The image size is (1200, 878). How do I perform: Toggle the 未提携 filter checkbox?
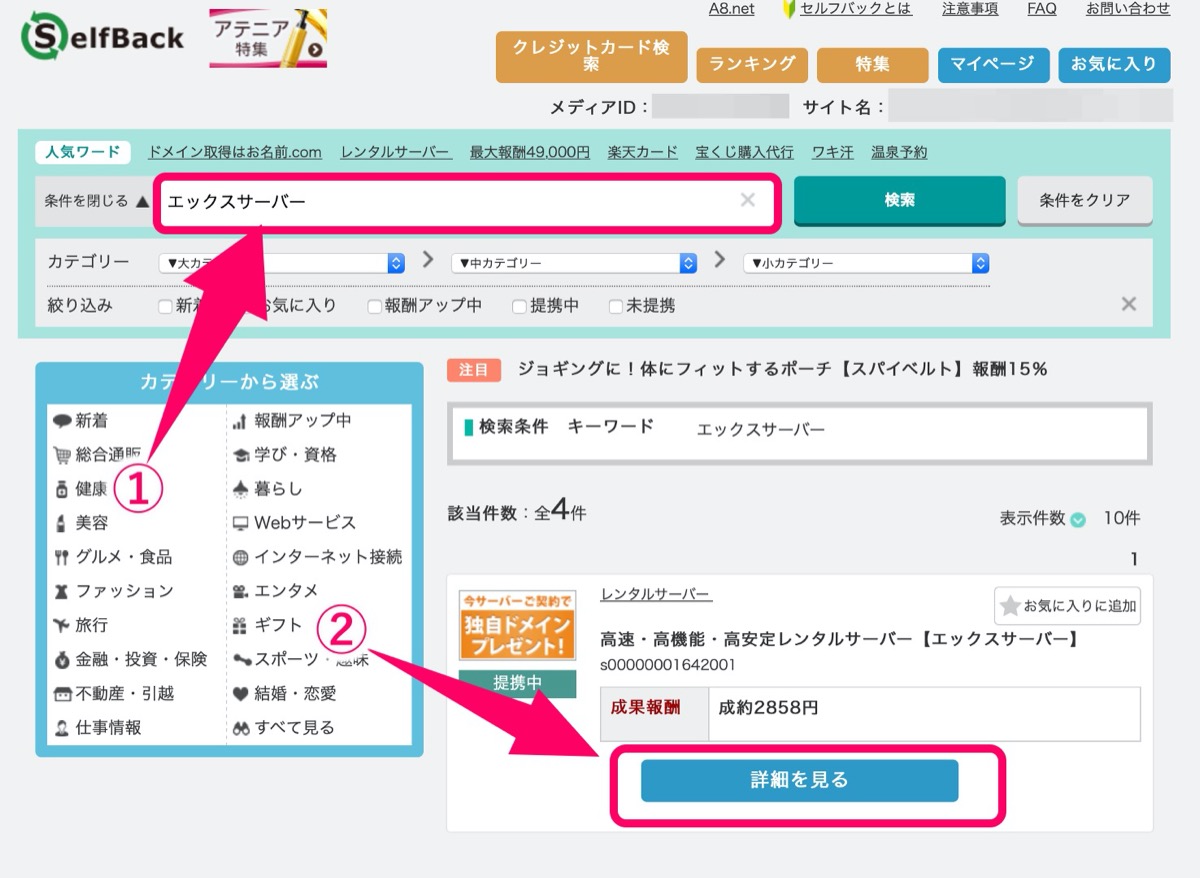click(x=616, y=306)
